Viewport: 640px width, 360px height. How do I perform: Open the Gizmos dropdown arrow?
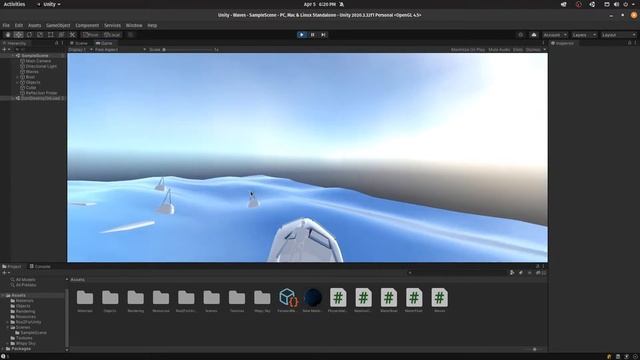point(544,50)
